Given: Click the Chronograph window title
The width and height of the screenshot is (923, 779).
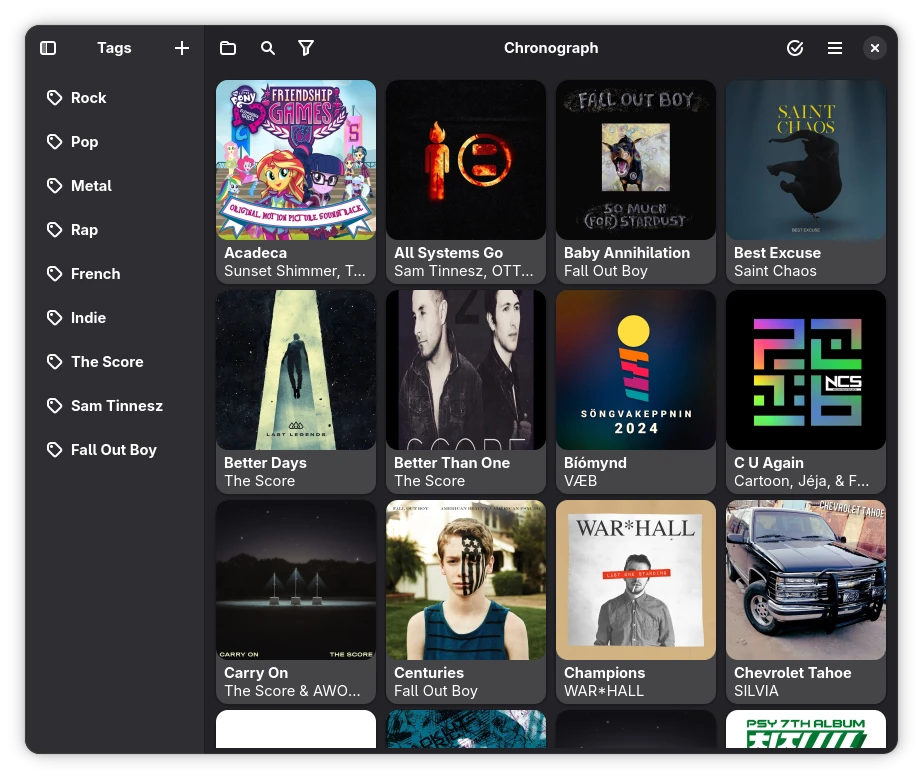Looking at the screenshot, I should pyautogui.click(x=551, y=48).
